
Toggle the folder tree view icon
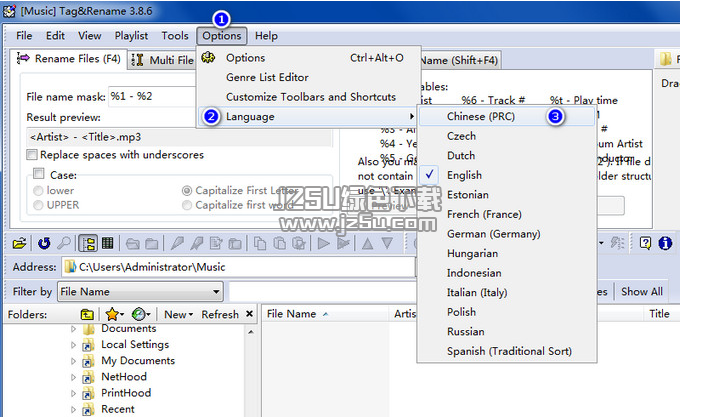pyautogui.click(x=88, y=243)
